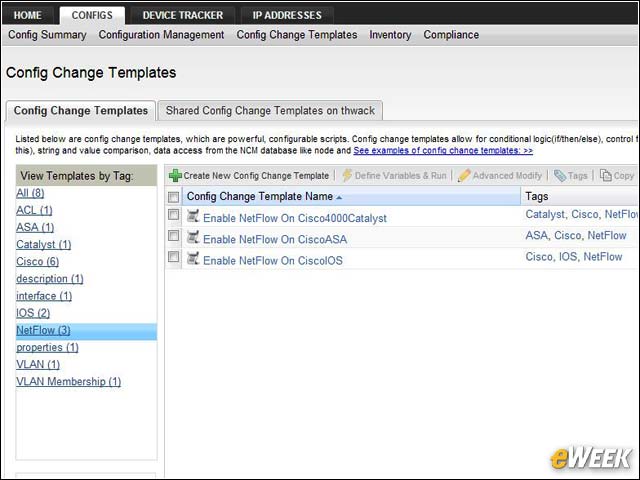Filter templates by All (8) tag
This screenshot has height=480, width=640.
pyautogui.click(x=30, y=193)
